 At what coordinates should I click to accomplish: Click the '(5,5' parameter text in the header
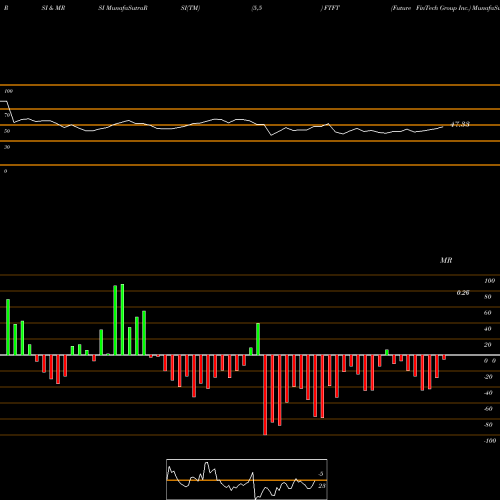tap(257, 8)
